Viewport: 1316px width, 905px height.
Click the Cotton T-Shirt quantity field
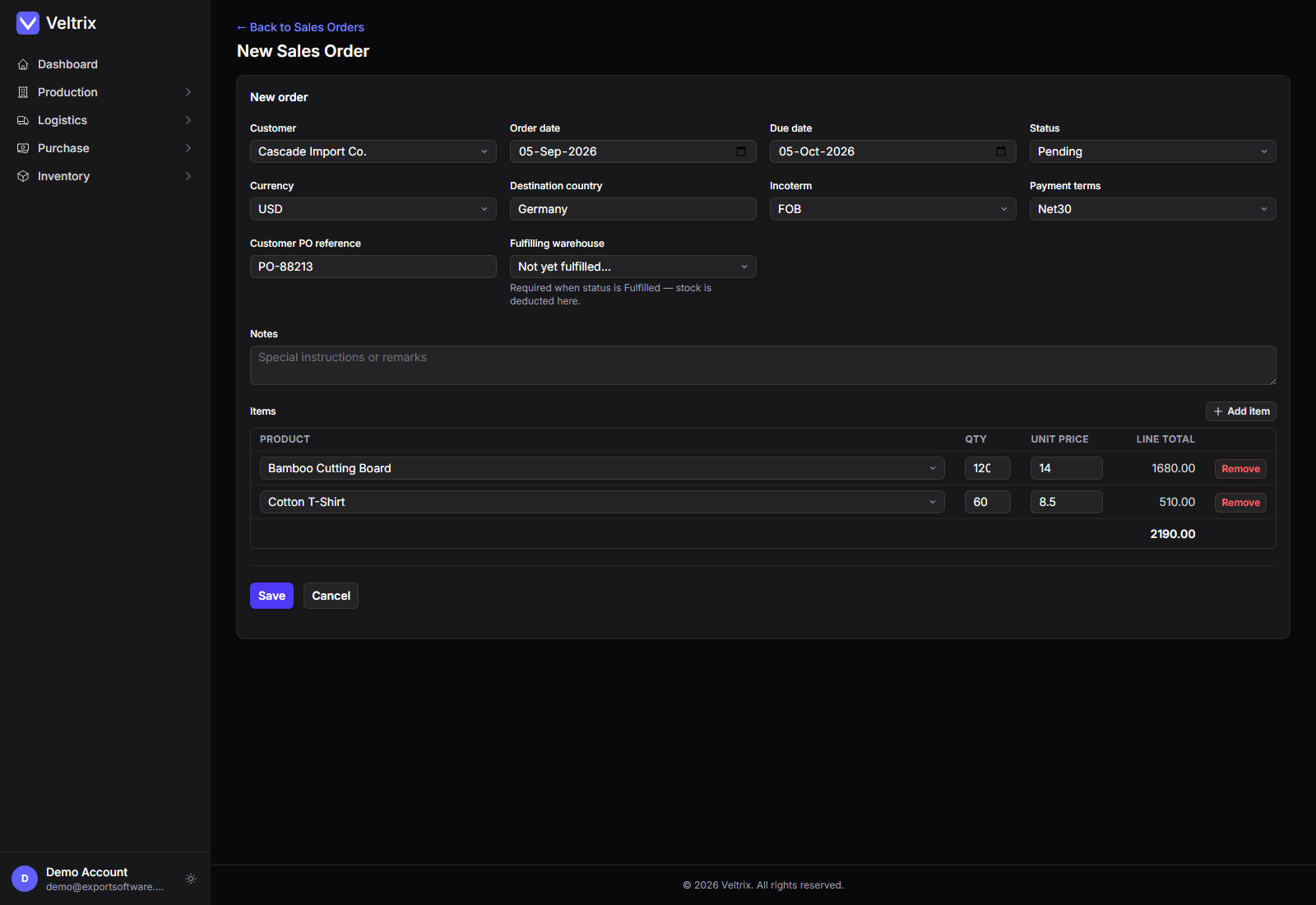988,502
